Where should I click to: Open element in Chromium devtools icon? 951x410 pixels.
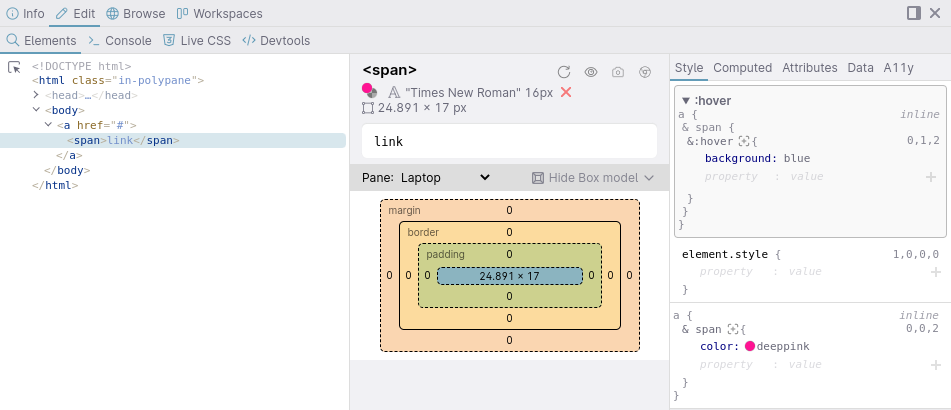click(x=645, y=72)
